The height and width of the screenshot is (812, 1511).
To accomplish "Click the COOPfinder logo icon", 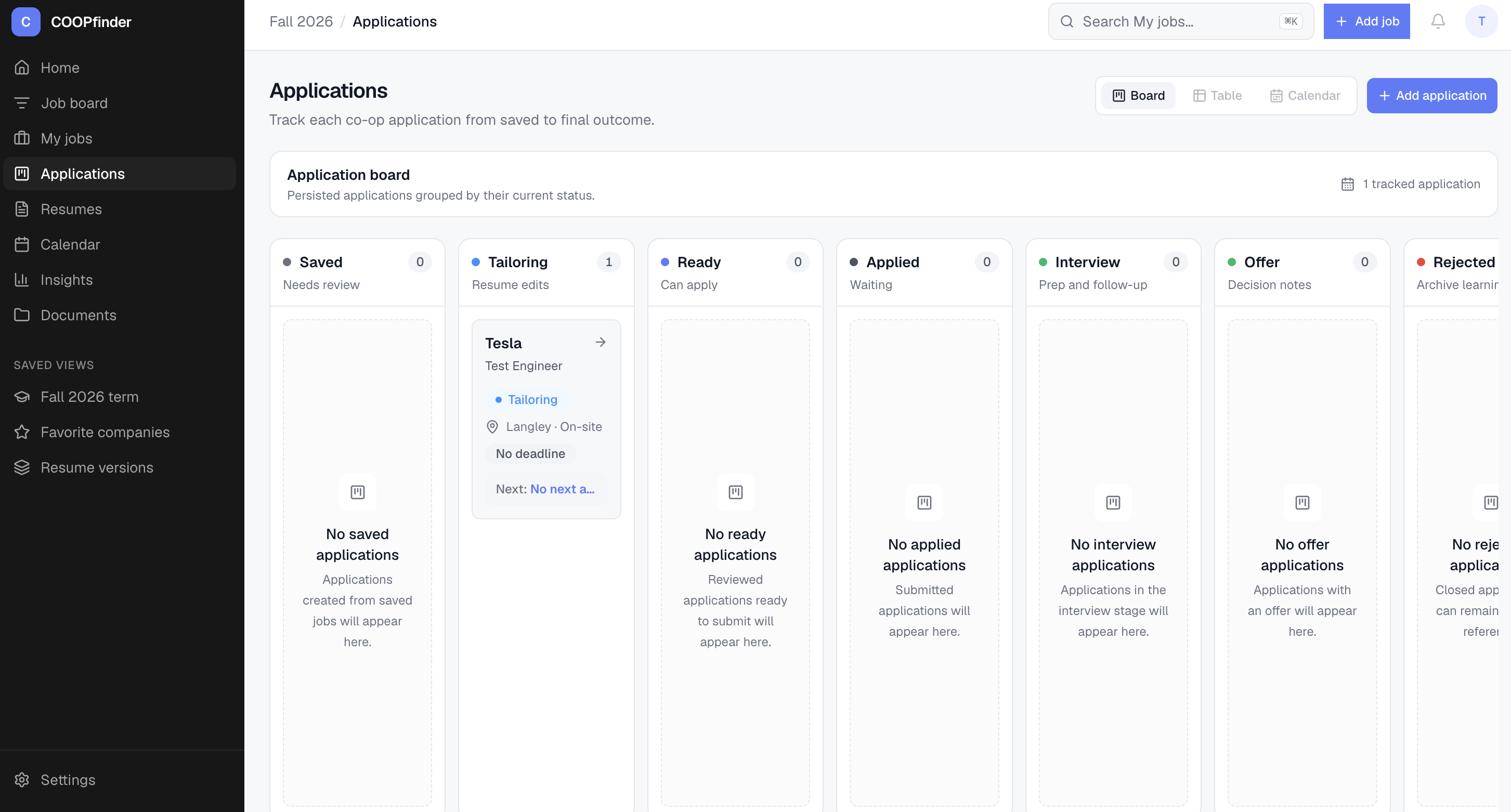I will [26, 22].
